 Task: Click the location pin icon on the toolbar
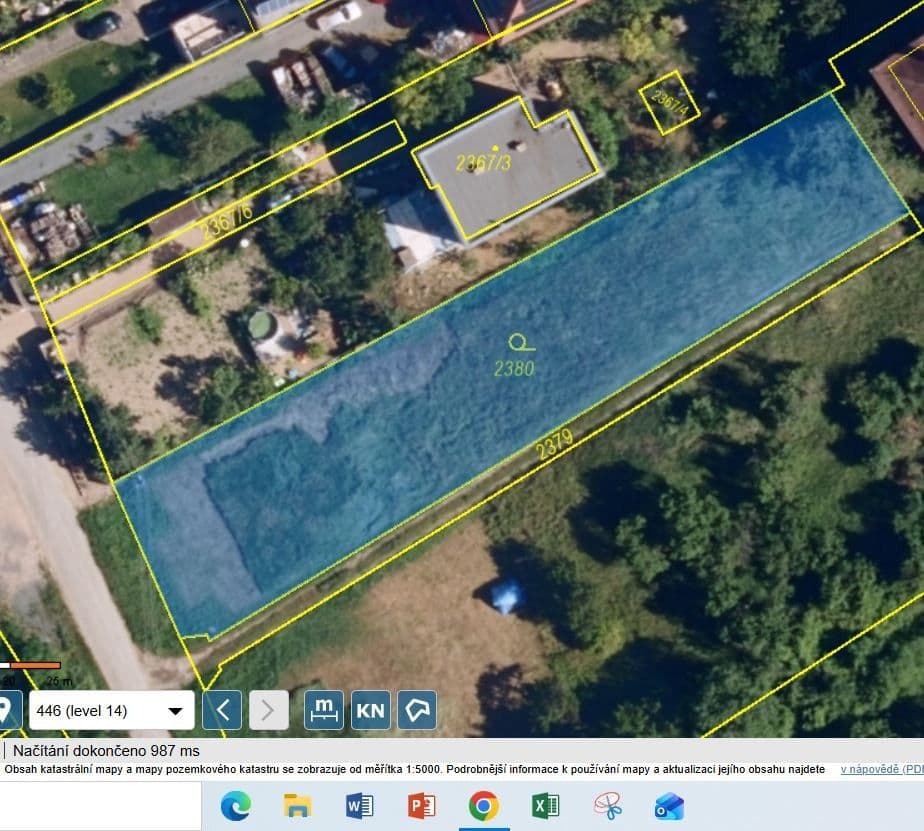coord(8,710)
